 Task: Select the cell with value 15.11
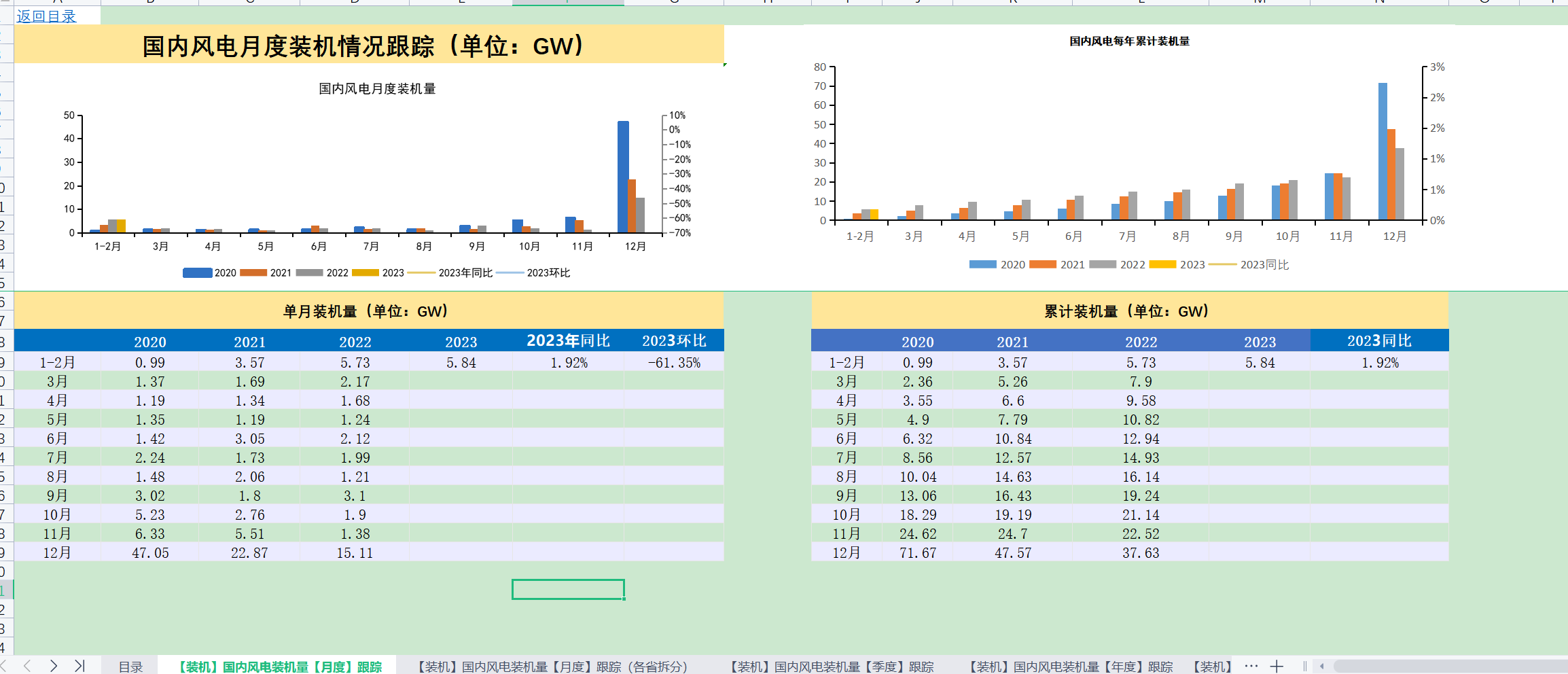tap(355, 553)
